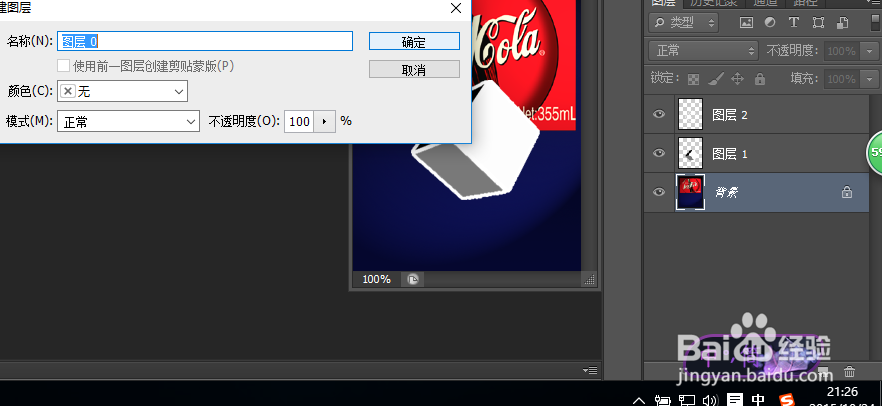Filter layers by smart object icon
The image size is (882, 406).
click(x=843, y=22)
